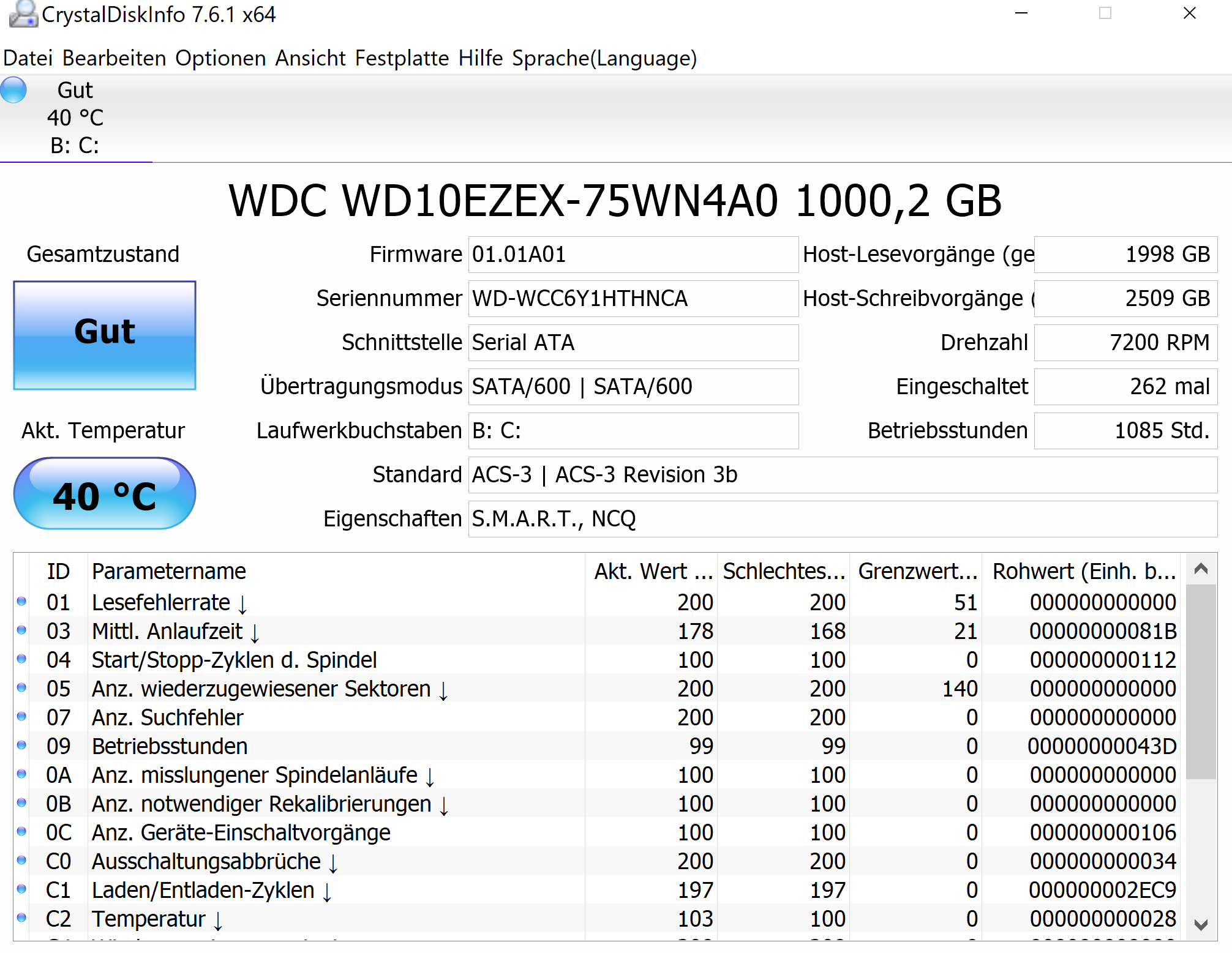The height and width of the screenshot is (953, 1232).
Task: Click status dot next to Betriebsstunden attribute
Action: [x=21, y=746]
